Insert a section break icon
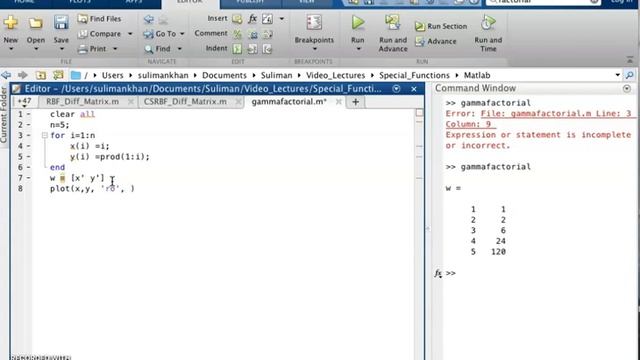Screen dimensions: 640x360 (237, 19)
